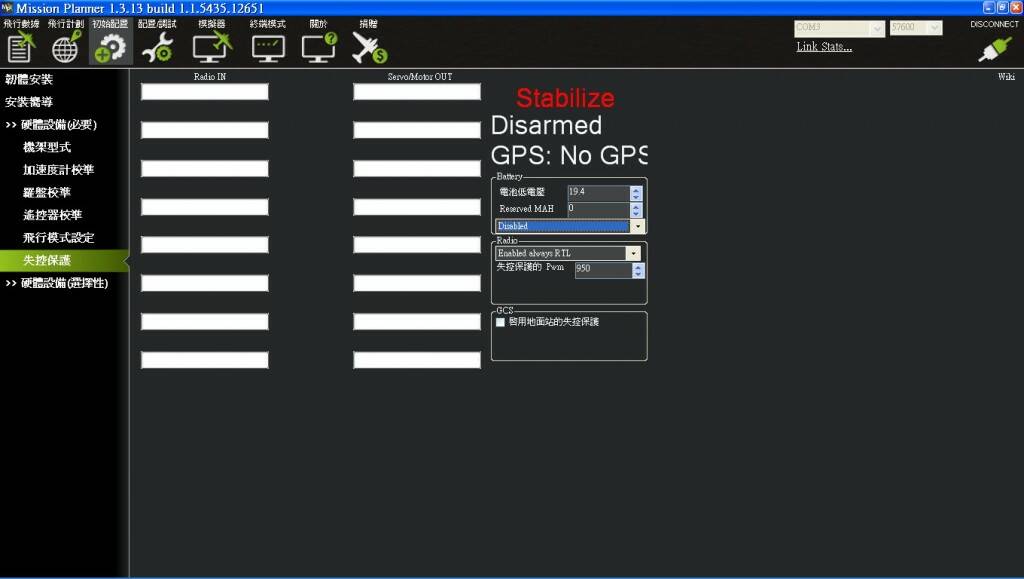Click the DISCONNECT plug icon
Viewport: 1024px width, 579px height.
993,49
